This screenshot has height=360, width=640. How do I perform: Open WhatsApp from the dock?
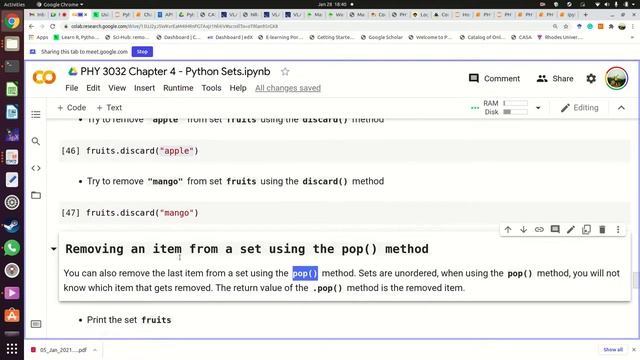click(x=12, y=248)
